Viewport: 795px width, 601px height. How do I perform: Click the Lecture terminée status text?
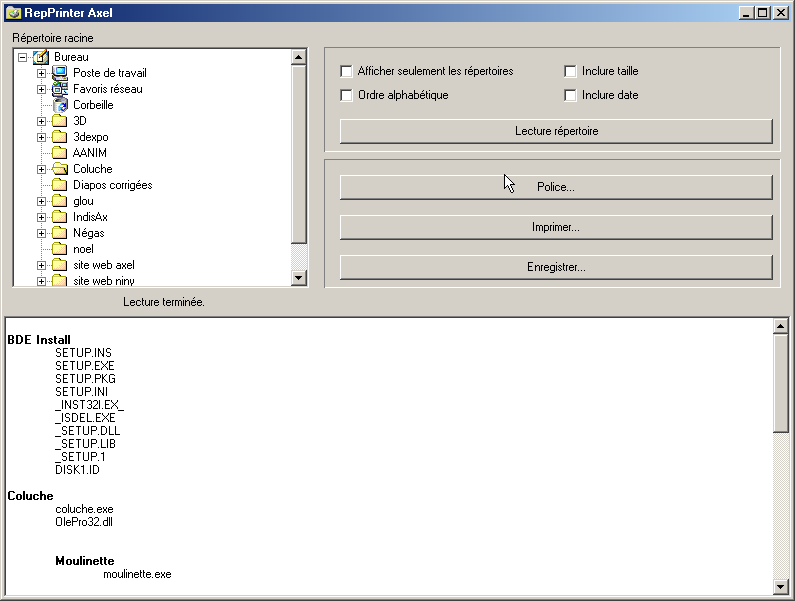click(164, 302)
